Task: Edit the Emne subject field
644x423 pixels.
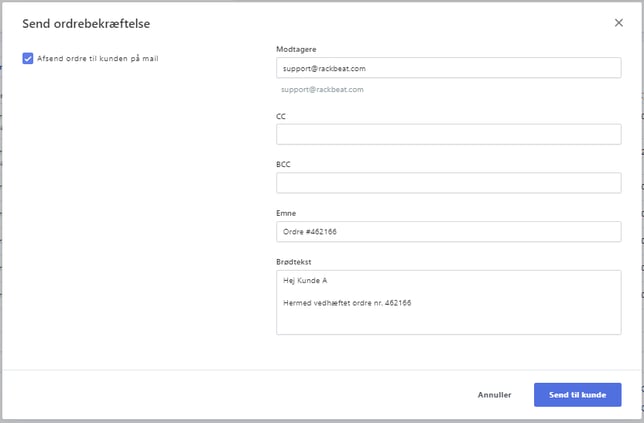Action: [x=448, y=232]
